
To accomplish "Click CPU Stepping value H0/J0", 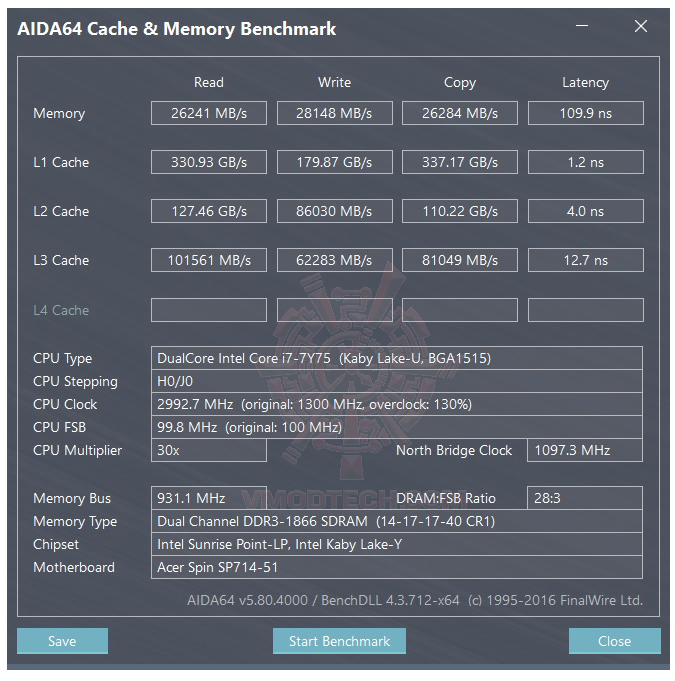I will coord(397,381).
